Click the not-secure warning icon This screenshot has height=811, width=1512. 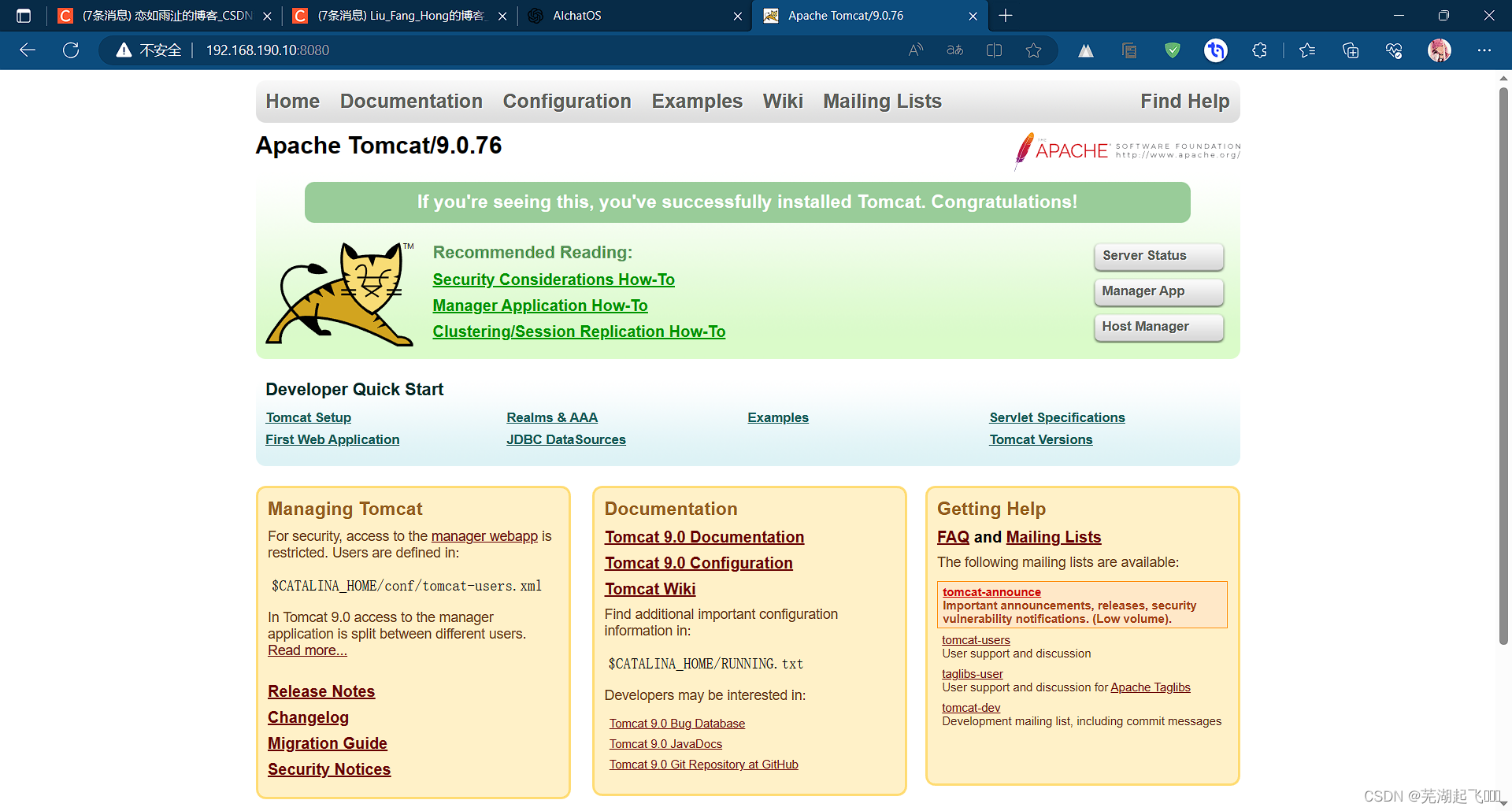(x=124, y=50)
